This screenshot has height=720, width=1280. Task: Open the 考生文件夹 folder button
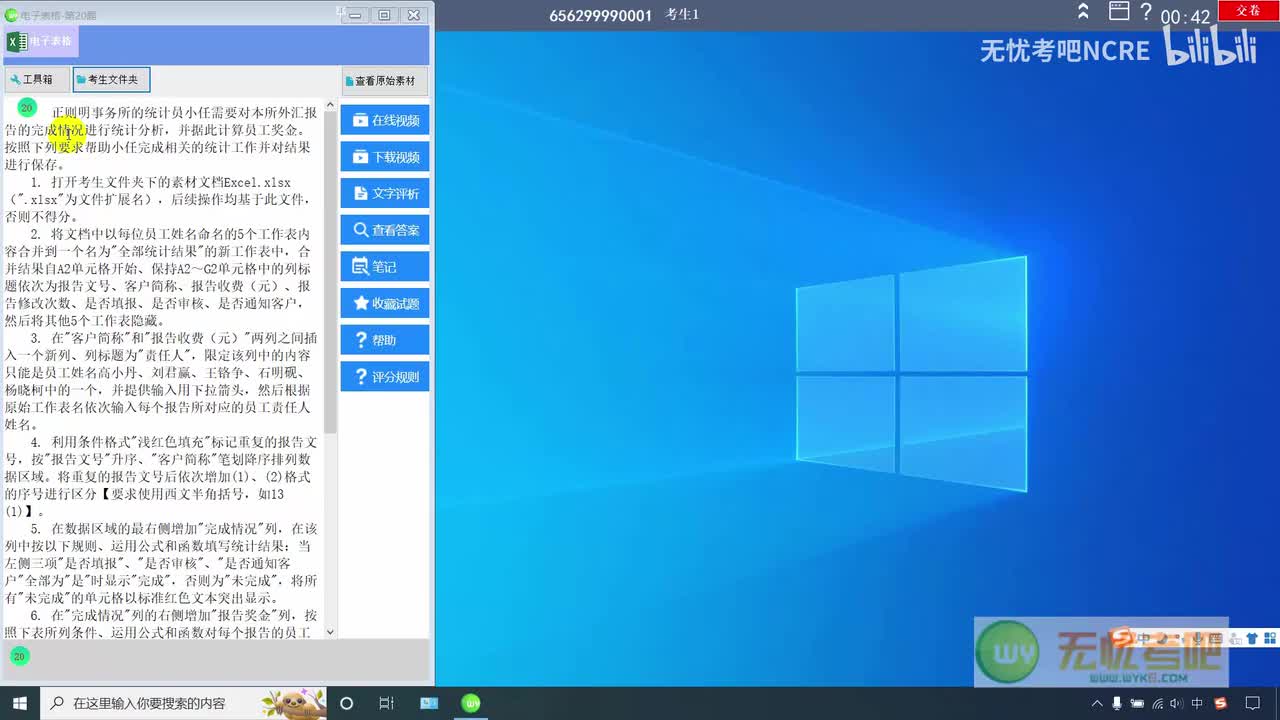click(x=111, y=80)
